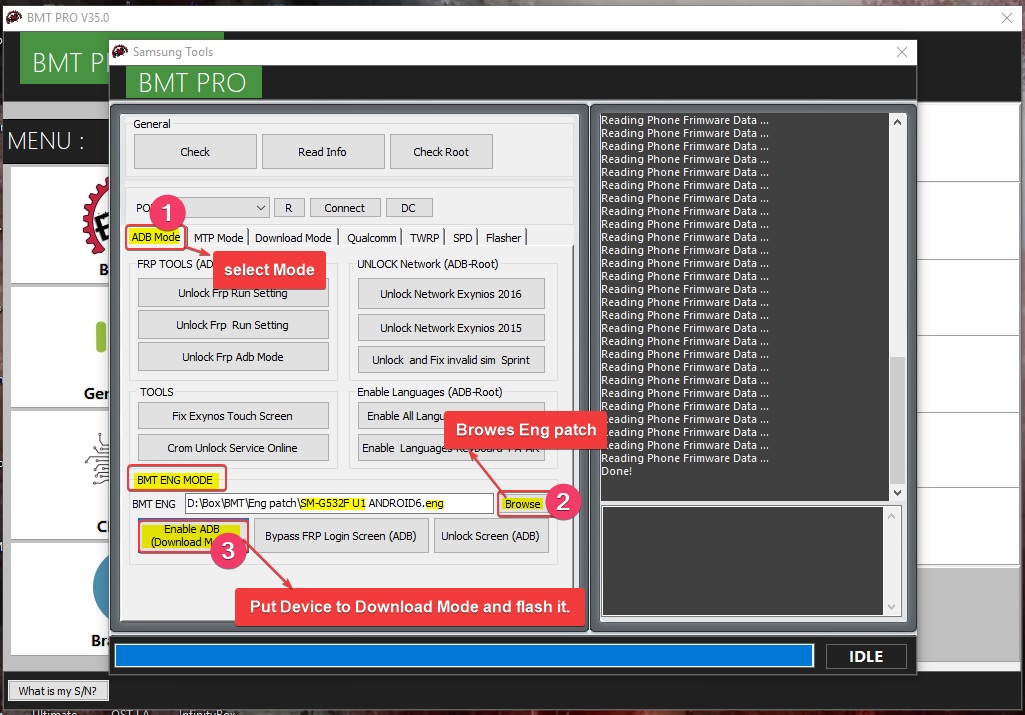This screenshot has height=715, width=1025.
Task: Click Enable ADB (Download Mode) button
Action: coord(192,535)
